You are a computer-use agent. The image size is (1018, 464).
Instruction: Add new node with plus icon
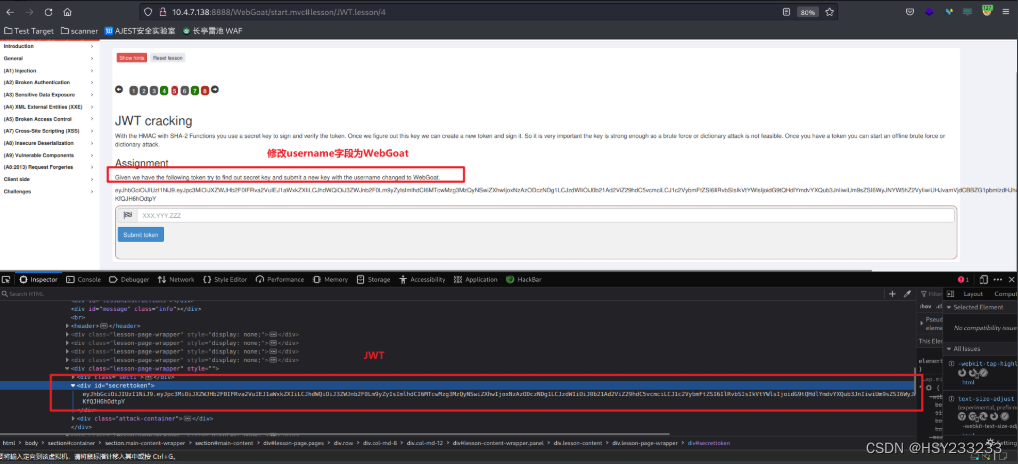[893, 295]
